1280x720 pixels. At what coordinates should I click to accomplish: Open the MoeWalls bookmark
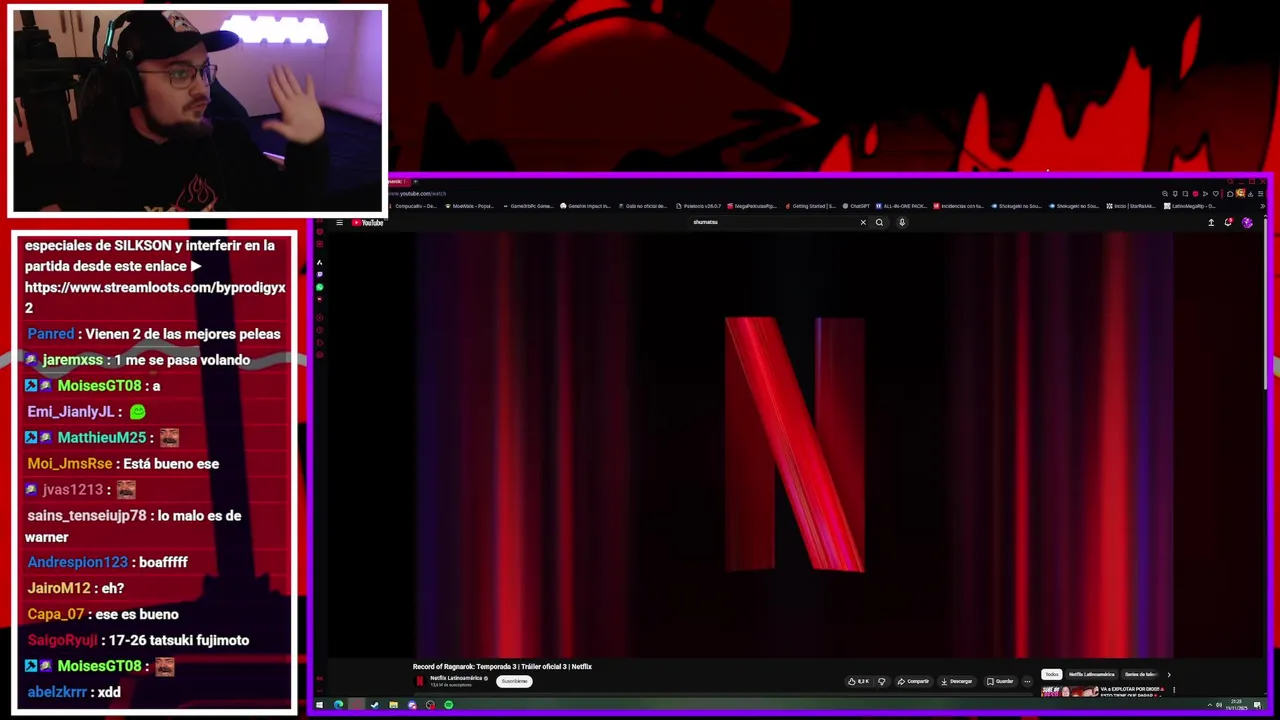(x=470, y=206)
